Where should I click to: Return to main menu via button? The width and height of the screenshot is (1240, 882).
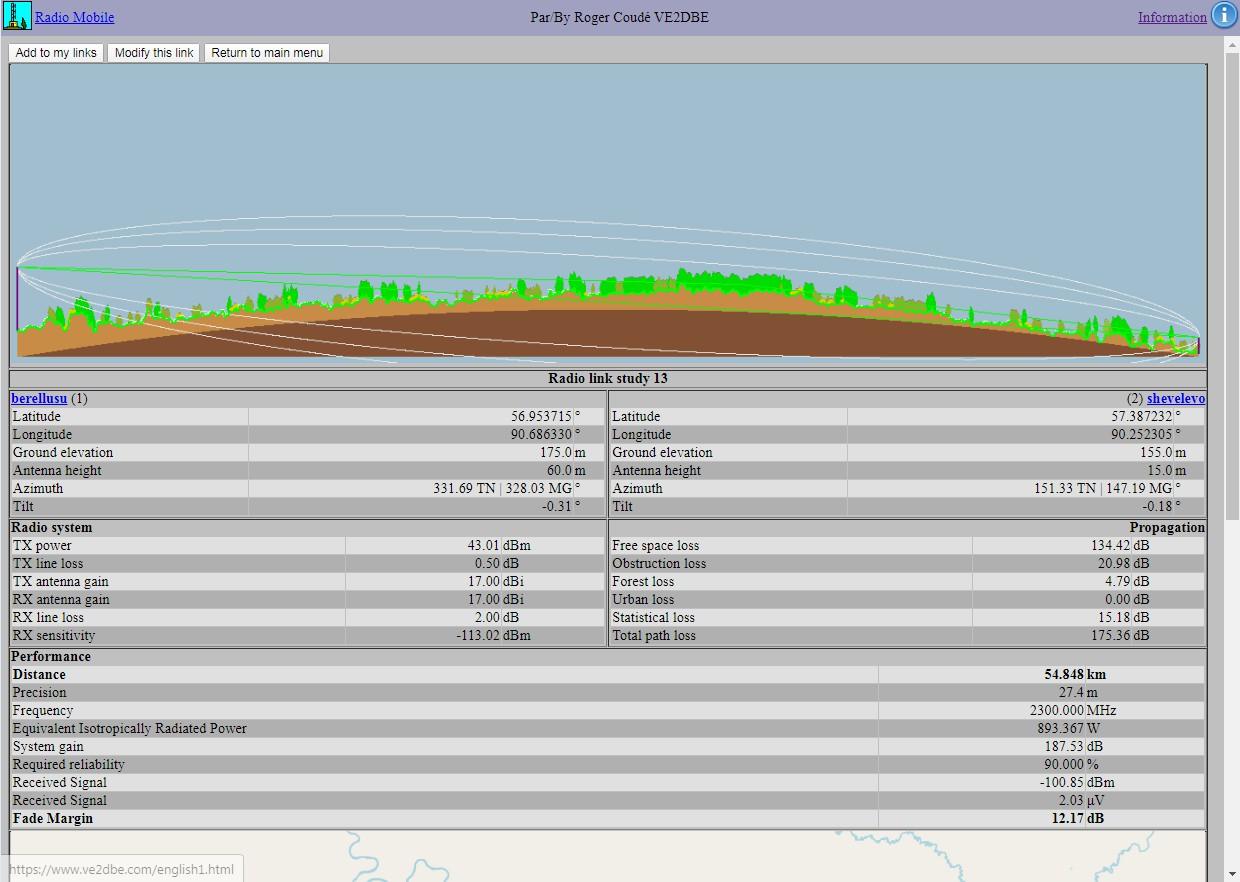click(267, 53)
